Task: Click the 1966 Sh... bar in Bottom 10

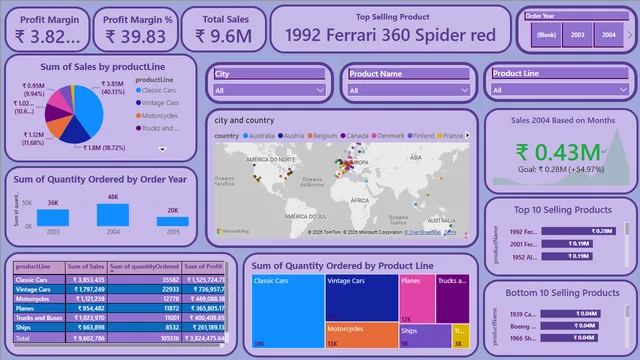Action: (x=569, y=338)
